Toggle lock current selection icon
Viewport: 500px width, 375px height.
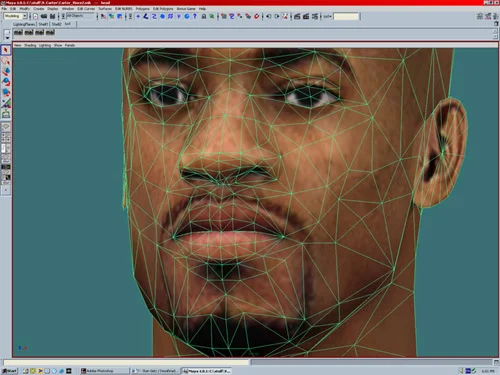coord(204,16)
